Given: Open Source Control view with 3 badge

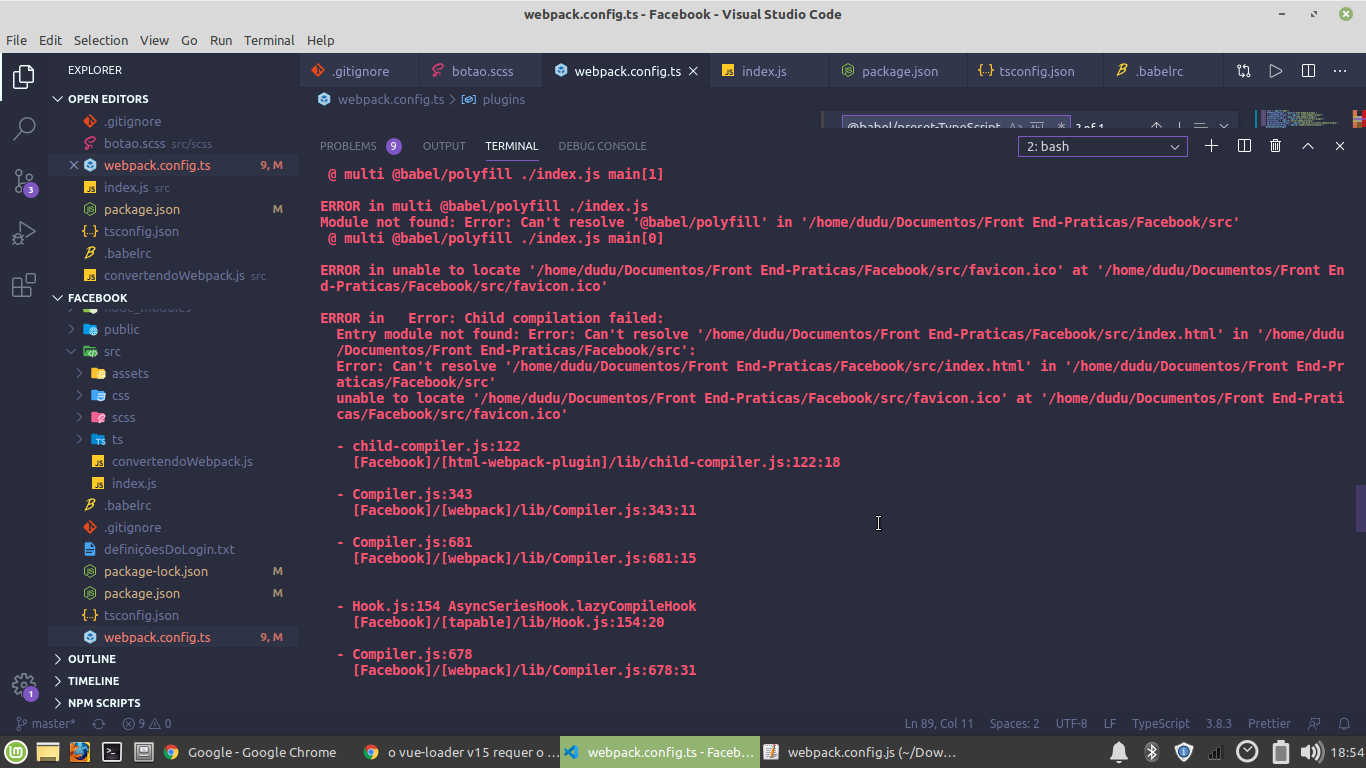Looking at the screenshot, I should click(24, 182).
